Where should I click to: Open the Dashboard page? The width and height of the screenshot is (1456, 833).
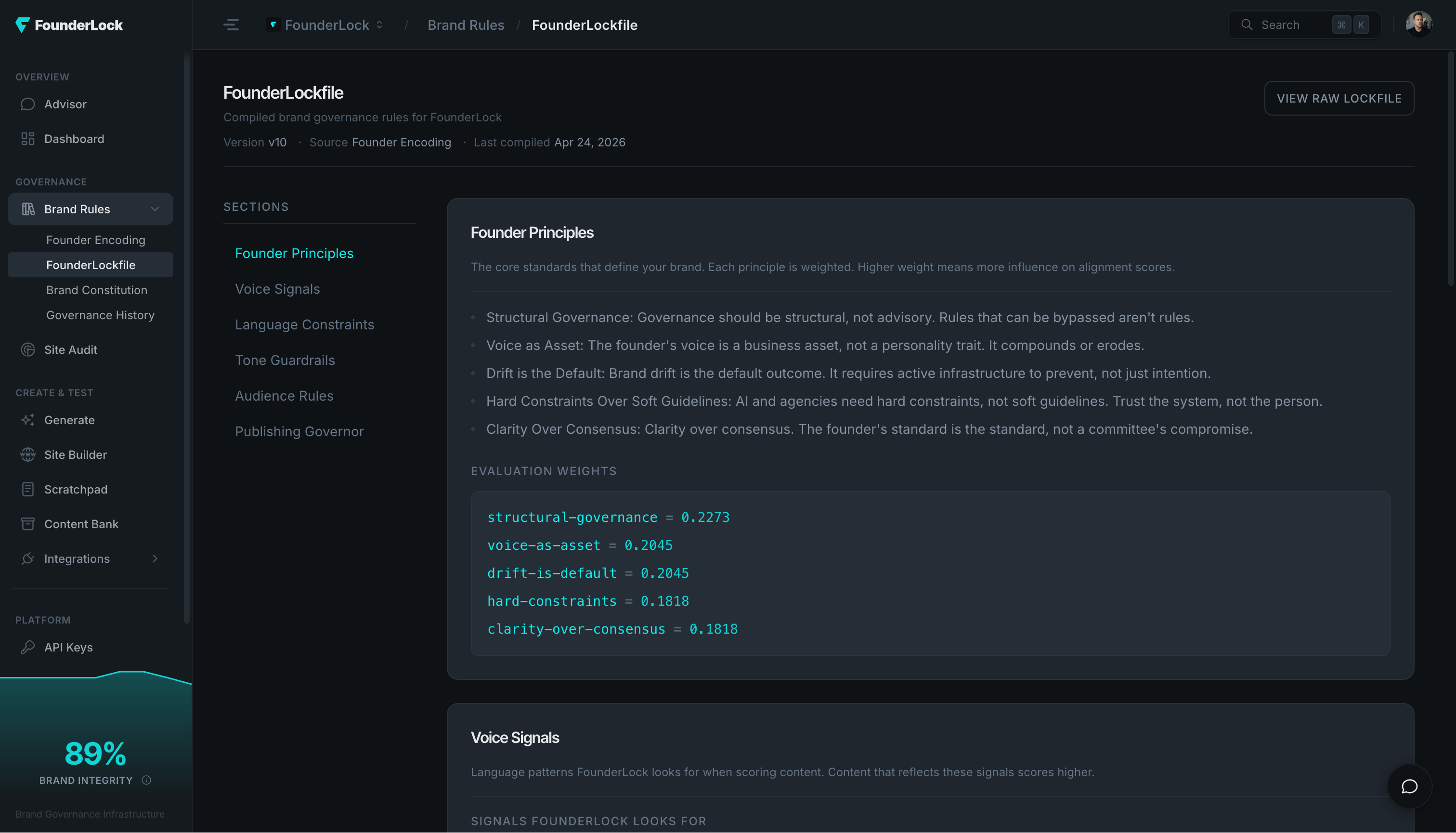tap(91, 139)
